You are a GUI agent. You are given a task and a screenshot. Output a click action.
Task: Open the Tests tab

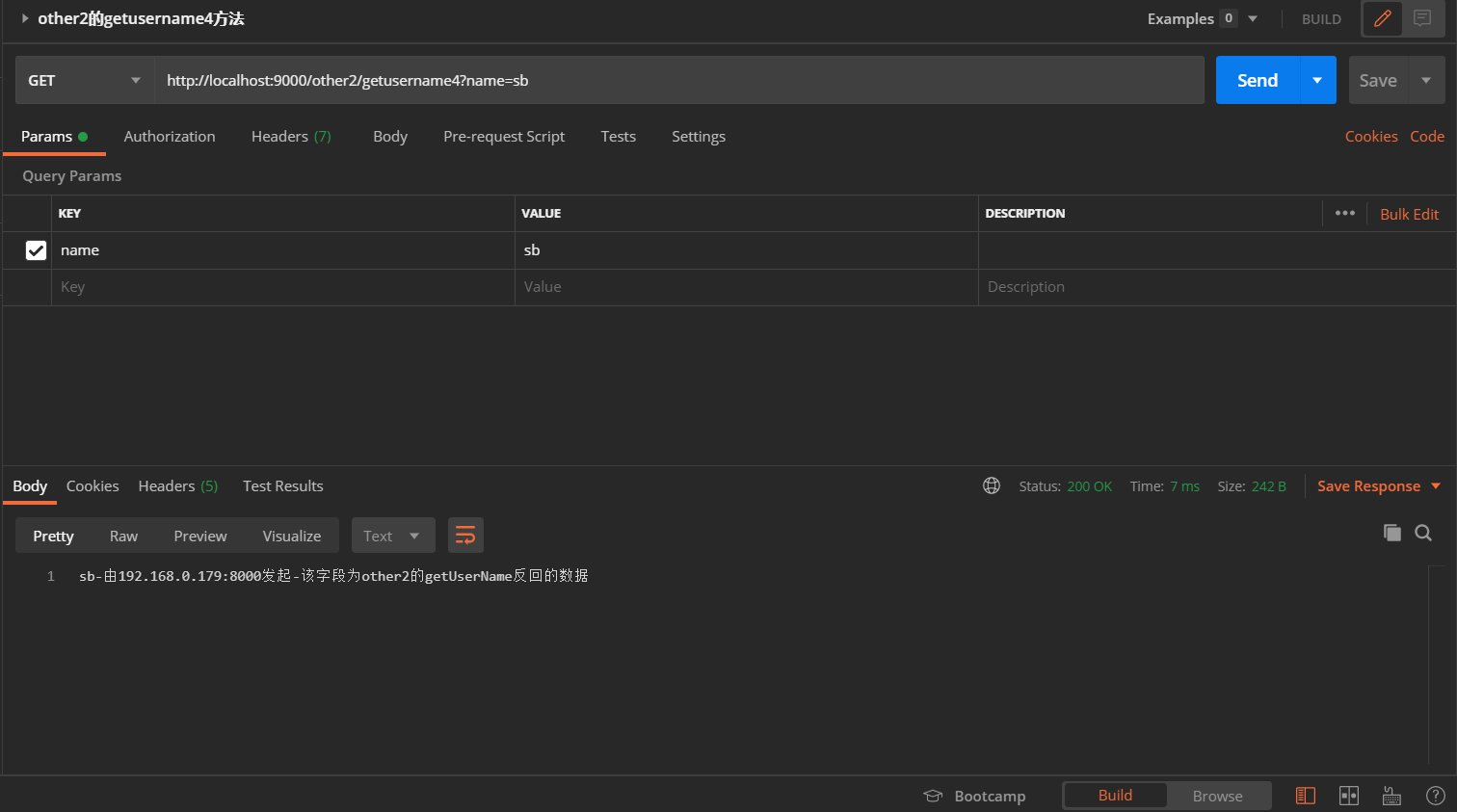[x=618, y=137]
